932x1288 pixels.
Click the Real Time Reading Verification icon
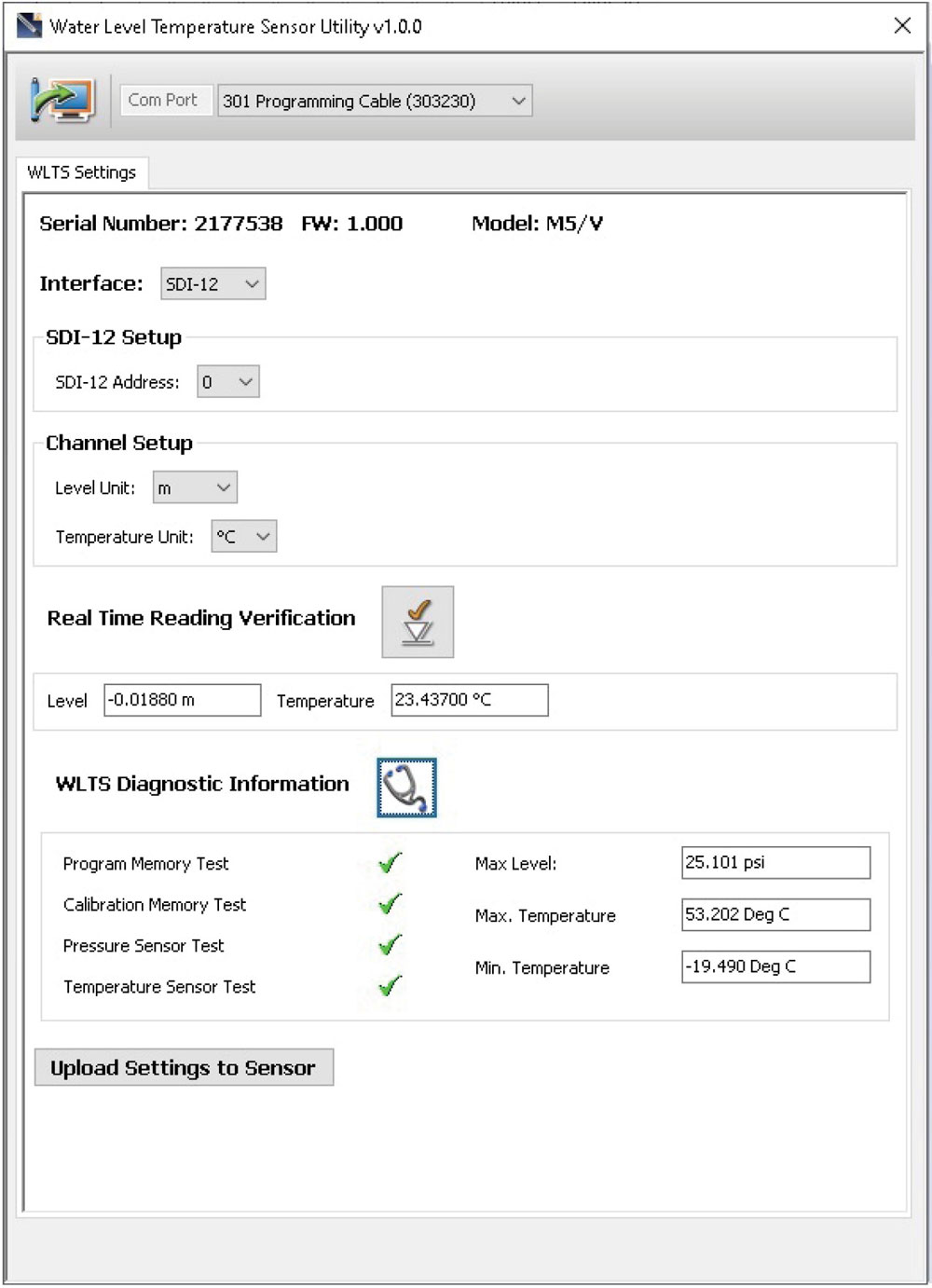coord(417,622)
